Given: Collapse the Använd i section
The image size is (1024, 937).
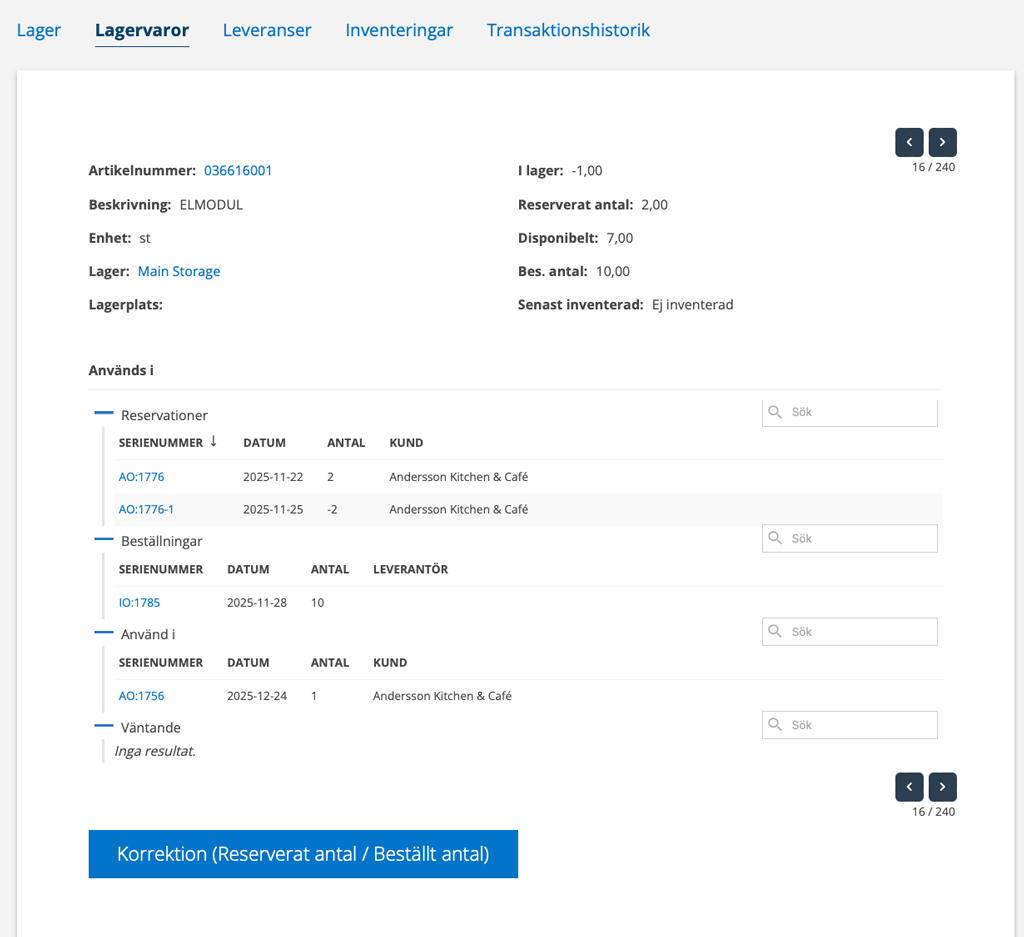Looking at the screenshot, I should click(104, 633).
